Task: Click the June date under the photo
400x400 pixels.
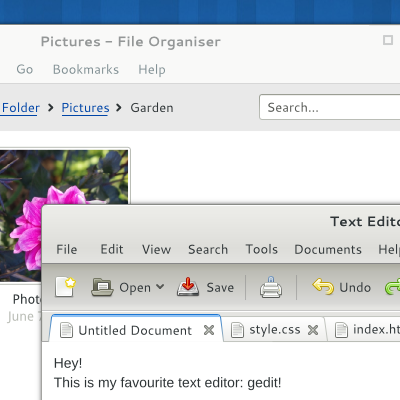Action: [25, 316]
